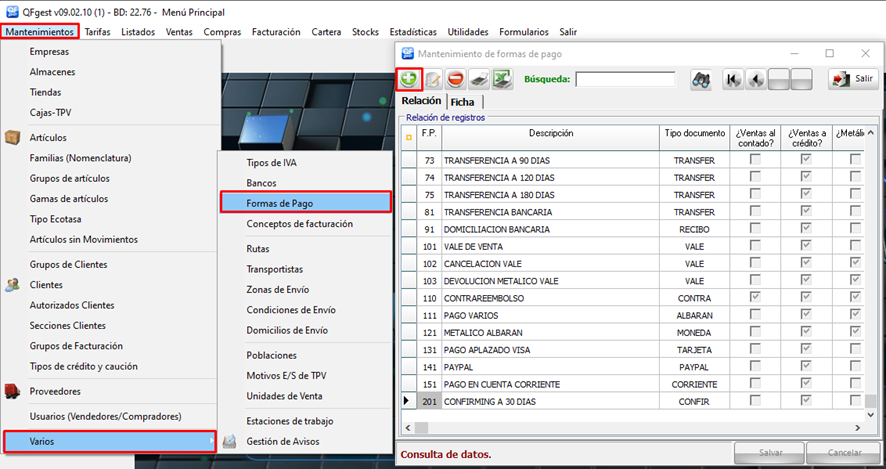
Task: Click the formas de pago window icon
Action: 407,54
